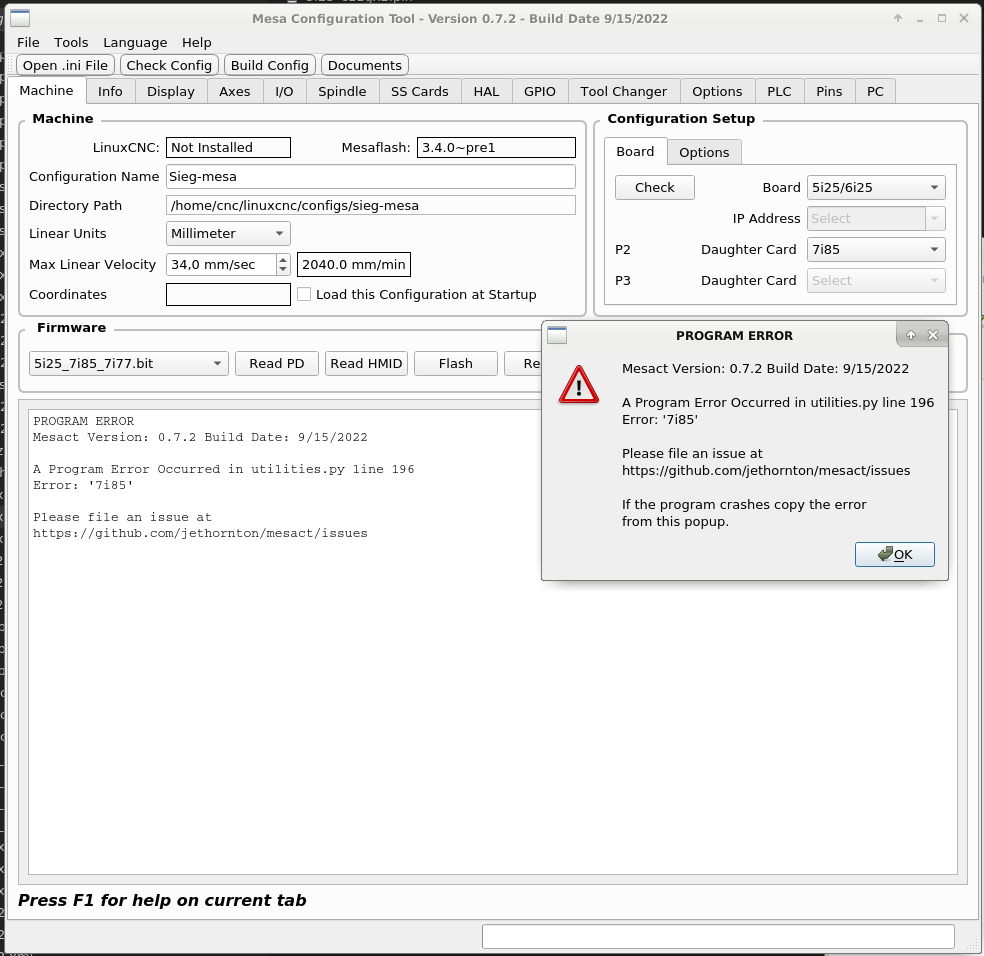Switch to the GPIO tab
This screenshot has height=956, width=984.
(540, 92)
